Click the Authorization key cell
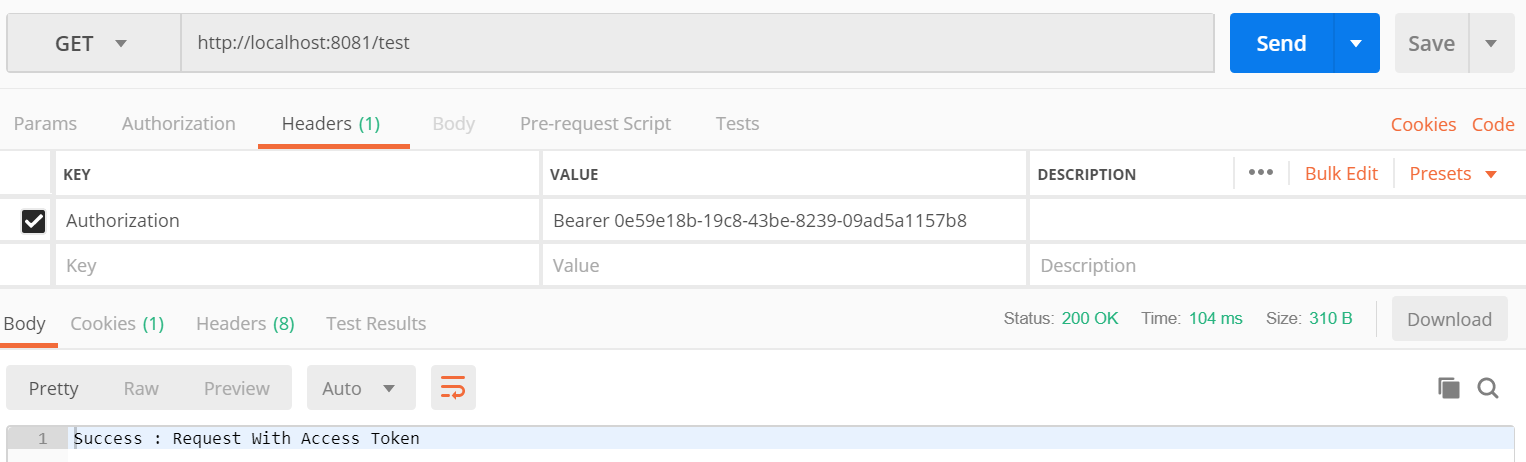 297,221
